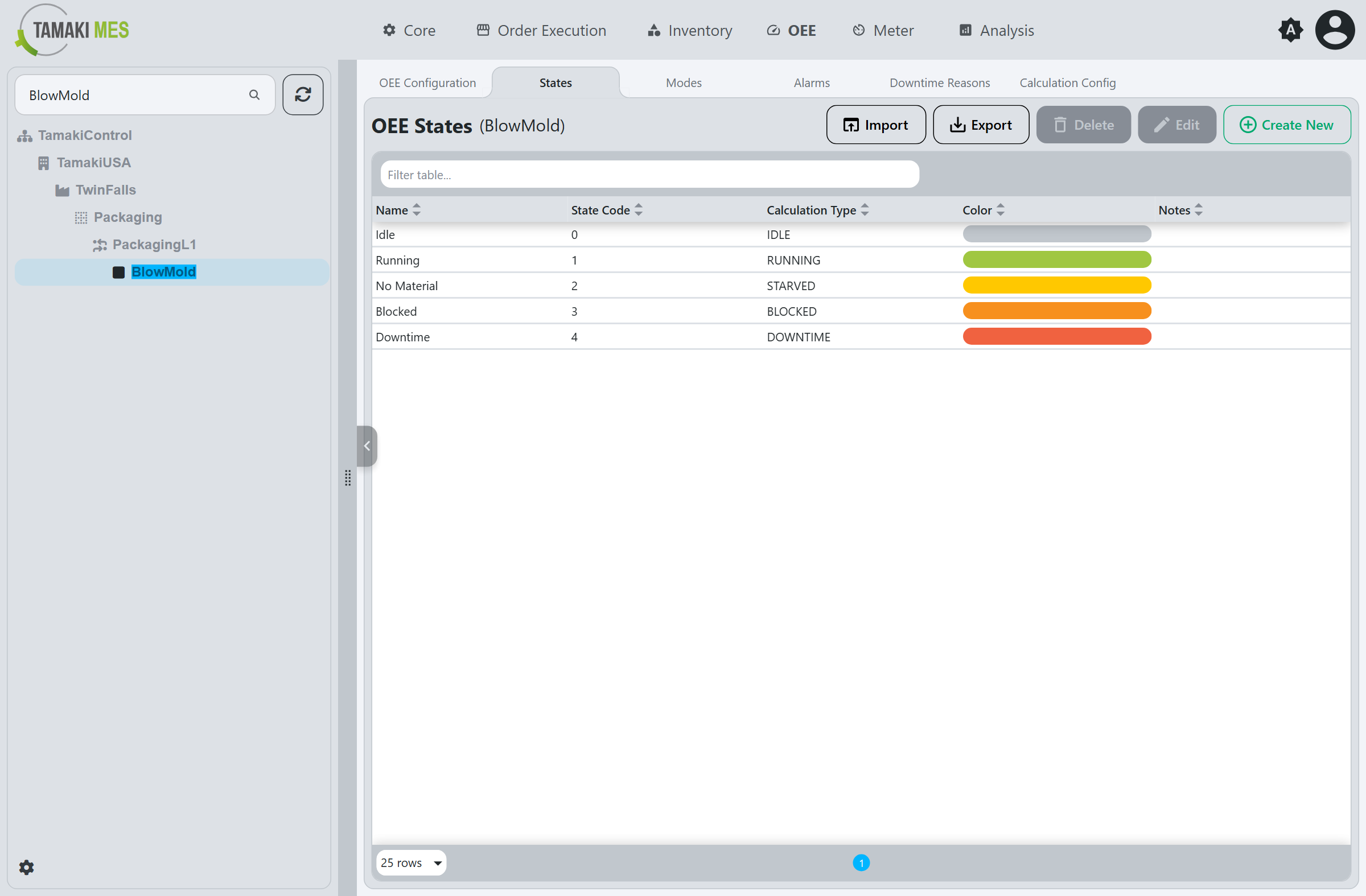Select the No Material row name
The width and height of the screenshot is (1366, 896).
[x=406, y=286]
